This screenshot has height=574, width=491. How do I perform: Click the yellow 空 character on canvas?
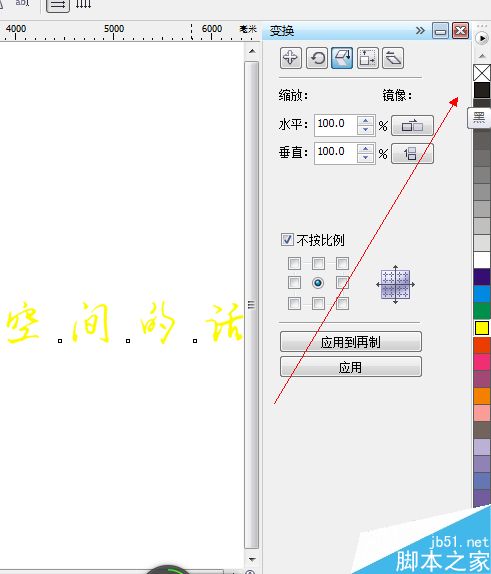click(x=23, y=322)
